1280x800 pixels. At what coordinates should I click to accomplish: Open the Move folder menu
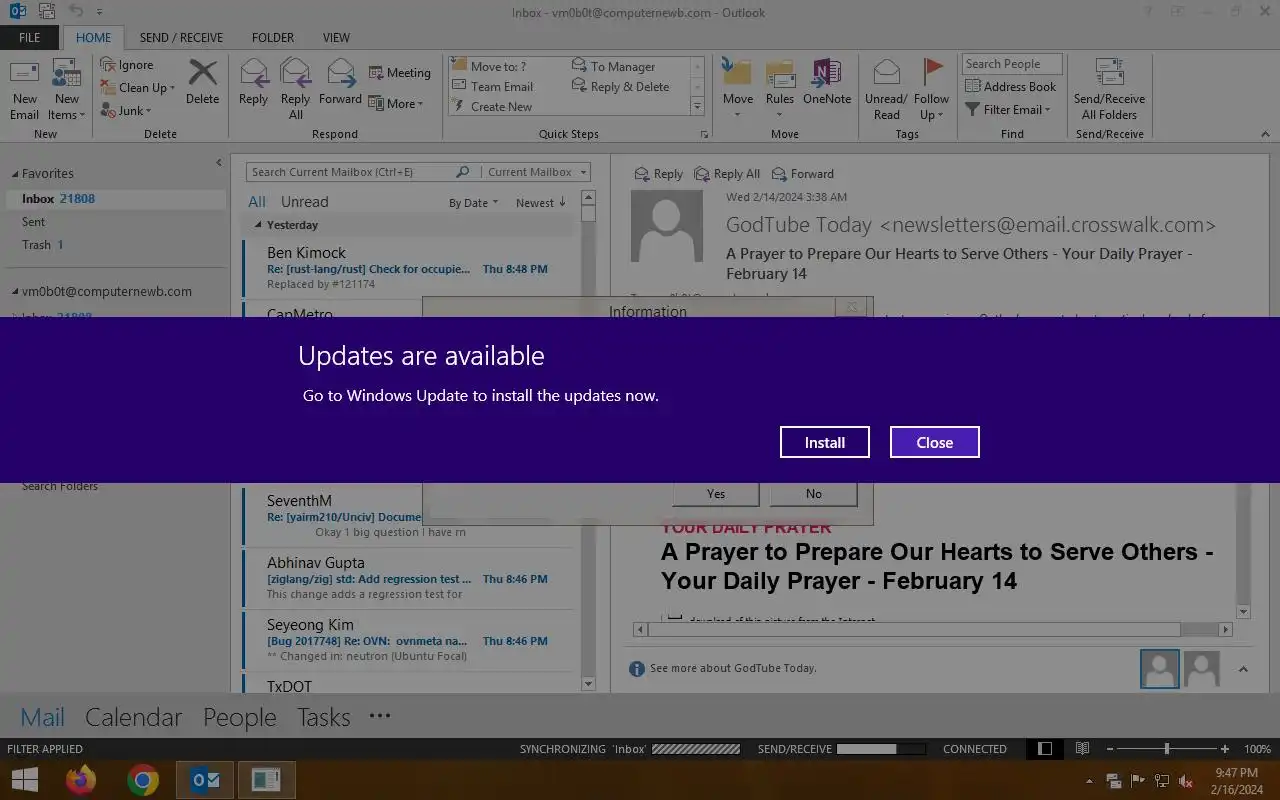click(738, 89)
